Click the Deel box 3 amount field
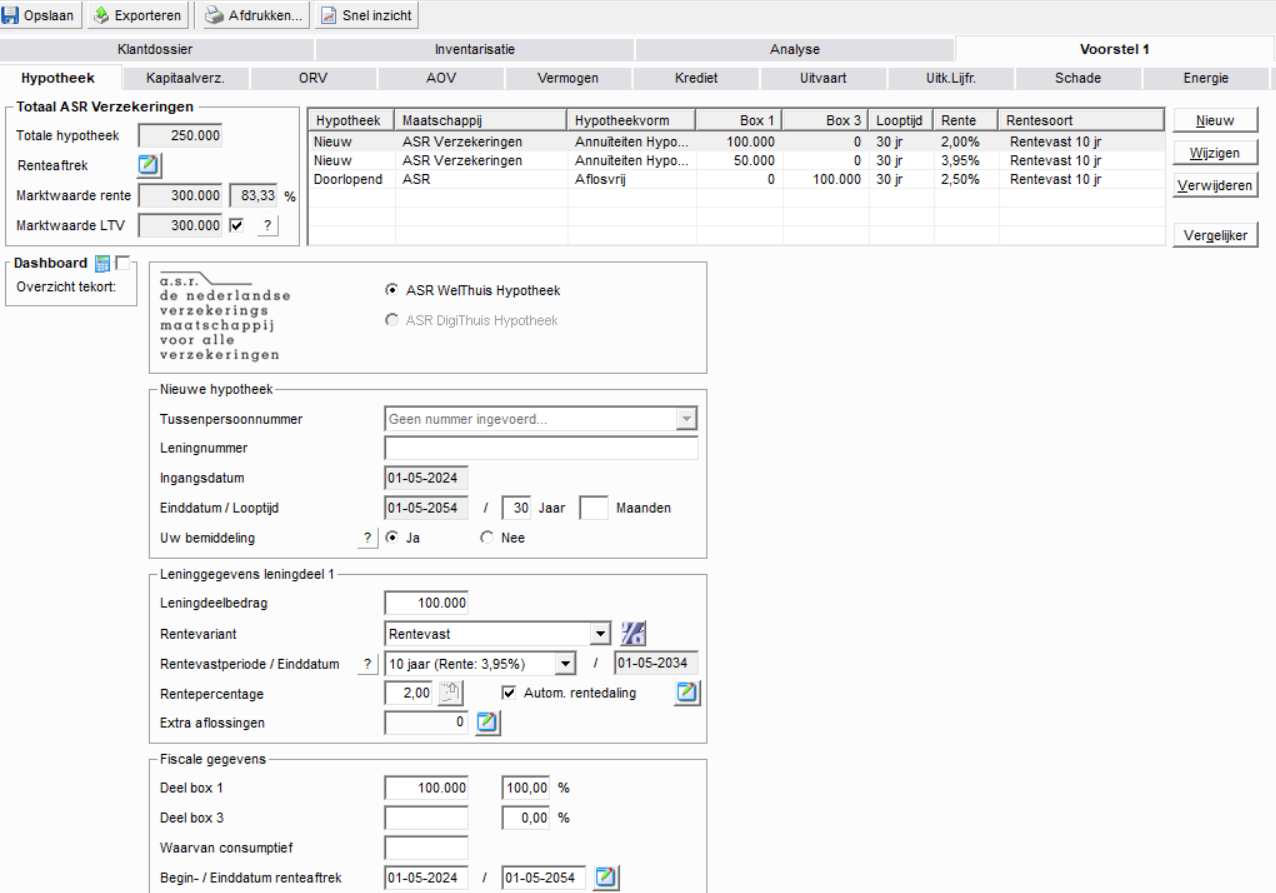 click(426, 818)
